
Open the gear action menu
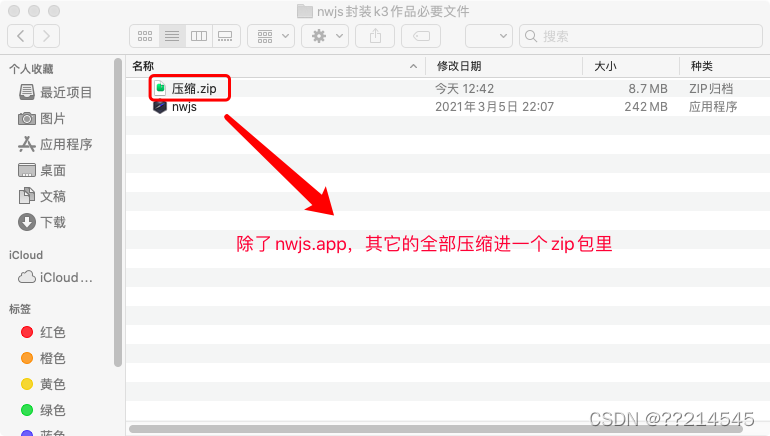coord(325,36)
